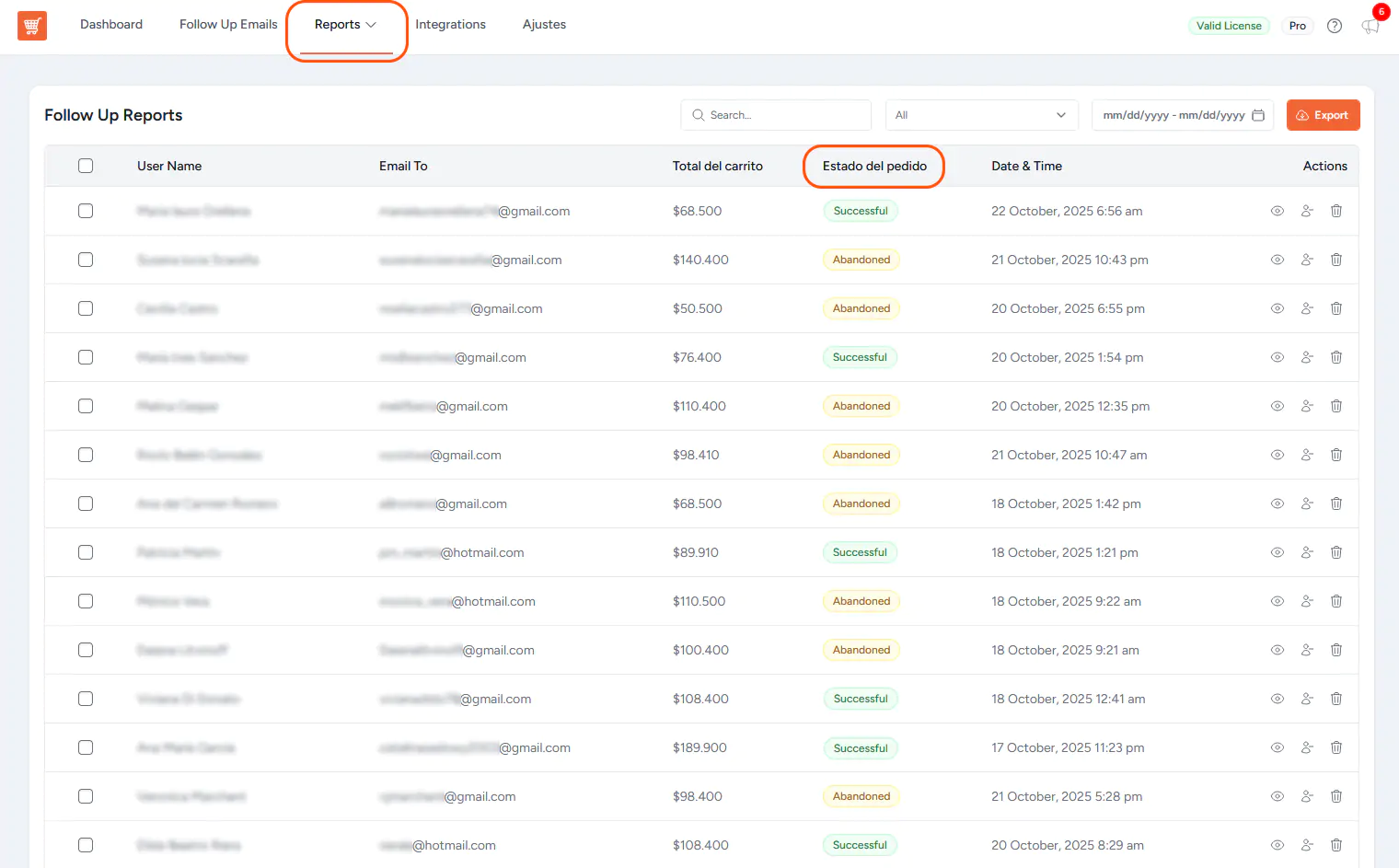Click the Follow Up Emails nav link
1399x868 pixels.
tap(228, 25)
